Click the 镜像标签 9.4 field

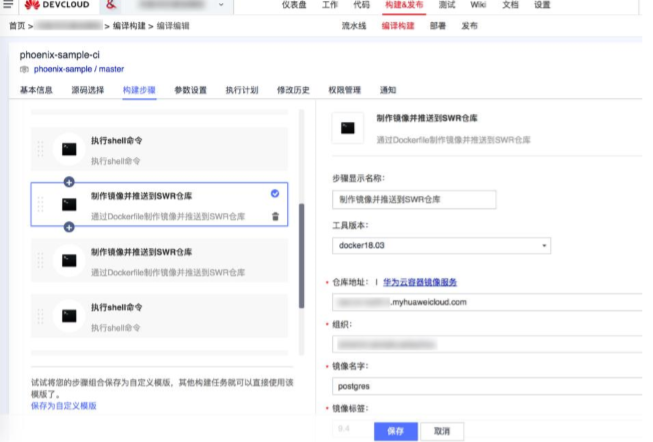pyautogui.click(x=351, y=428)
